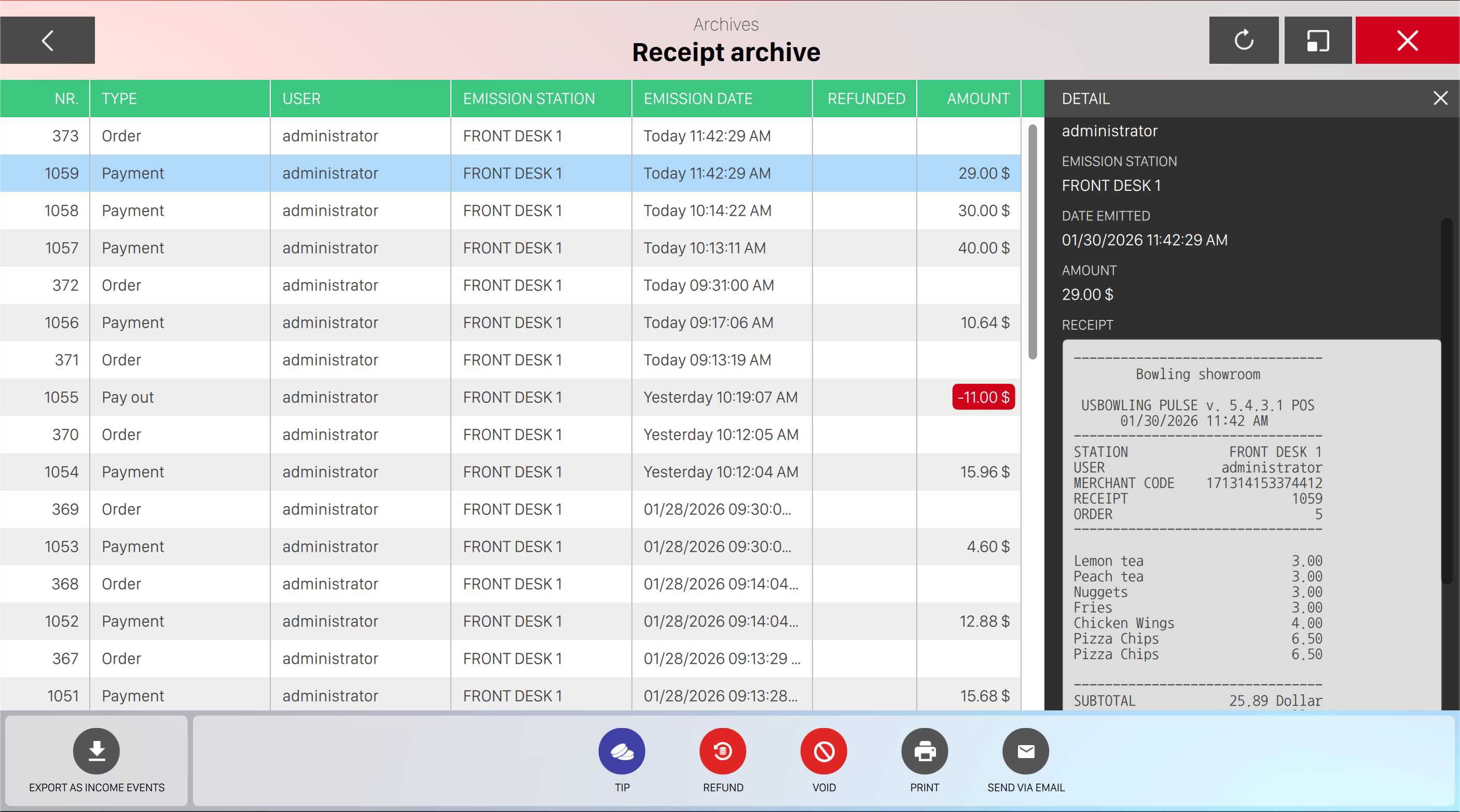Click the back arrow button

[48, 40]
